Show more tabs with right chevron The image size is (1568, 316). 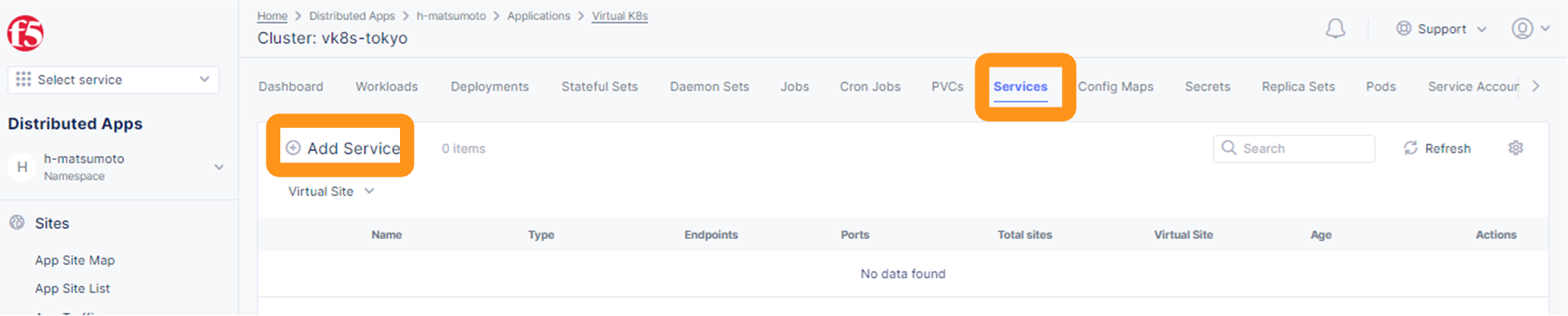tap(1535, 86)
